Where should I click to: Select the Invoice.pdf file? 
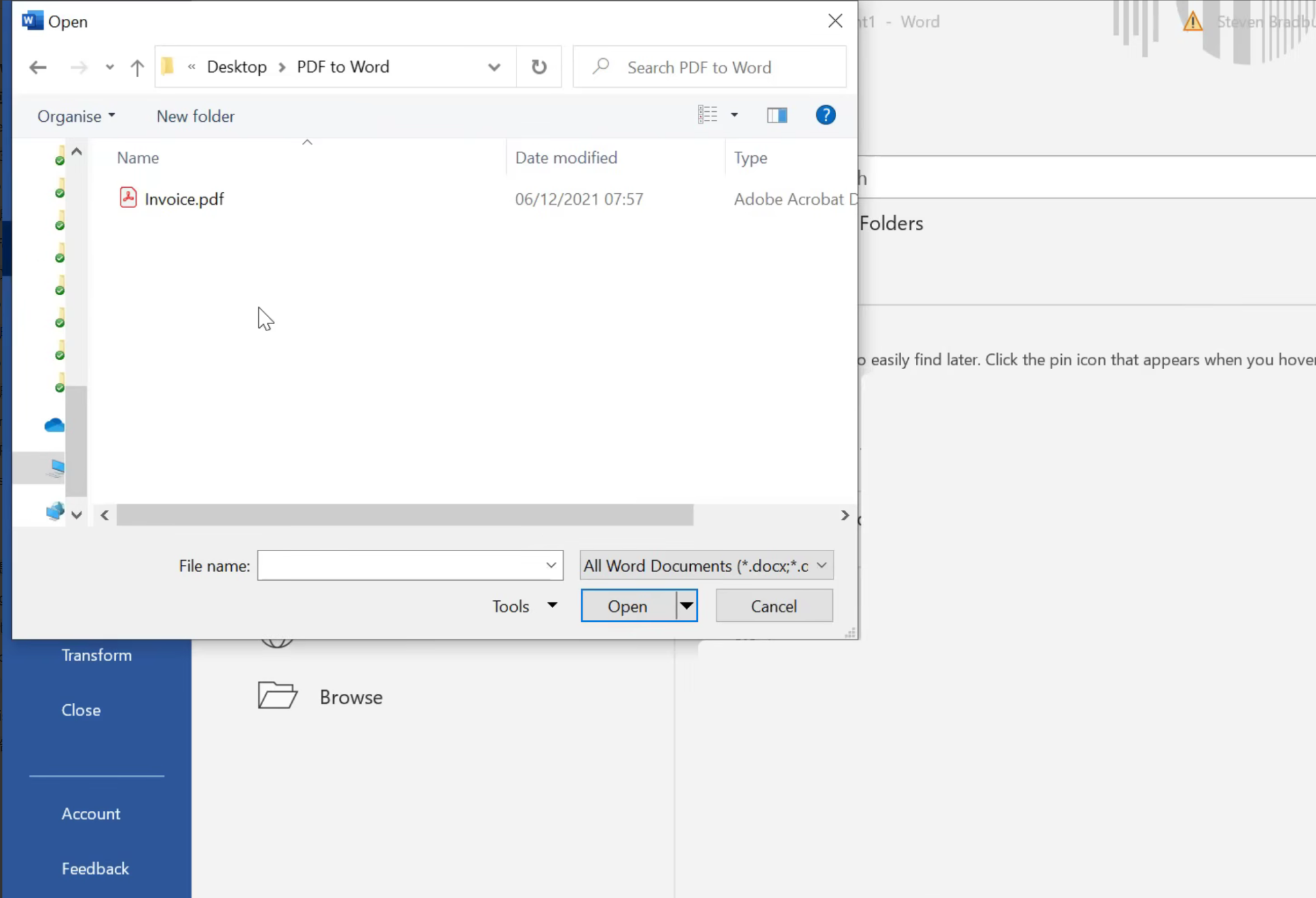tap(184, 199)
